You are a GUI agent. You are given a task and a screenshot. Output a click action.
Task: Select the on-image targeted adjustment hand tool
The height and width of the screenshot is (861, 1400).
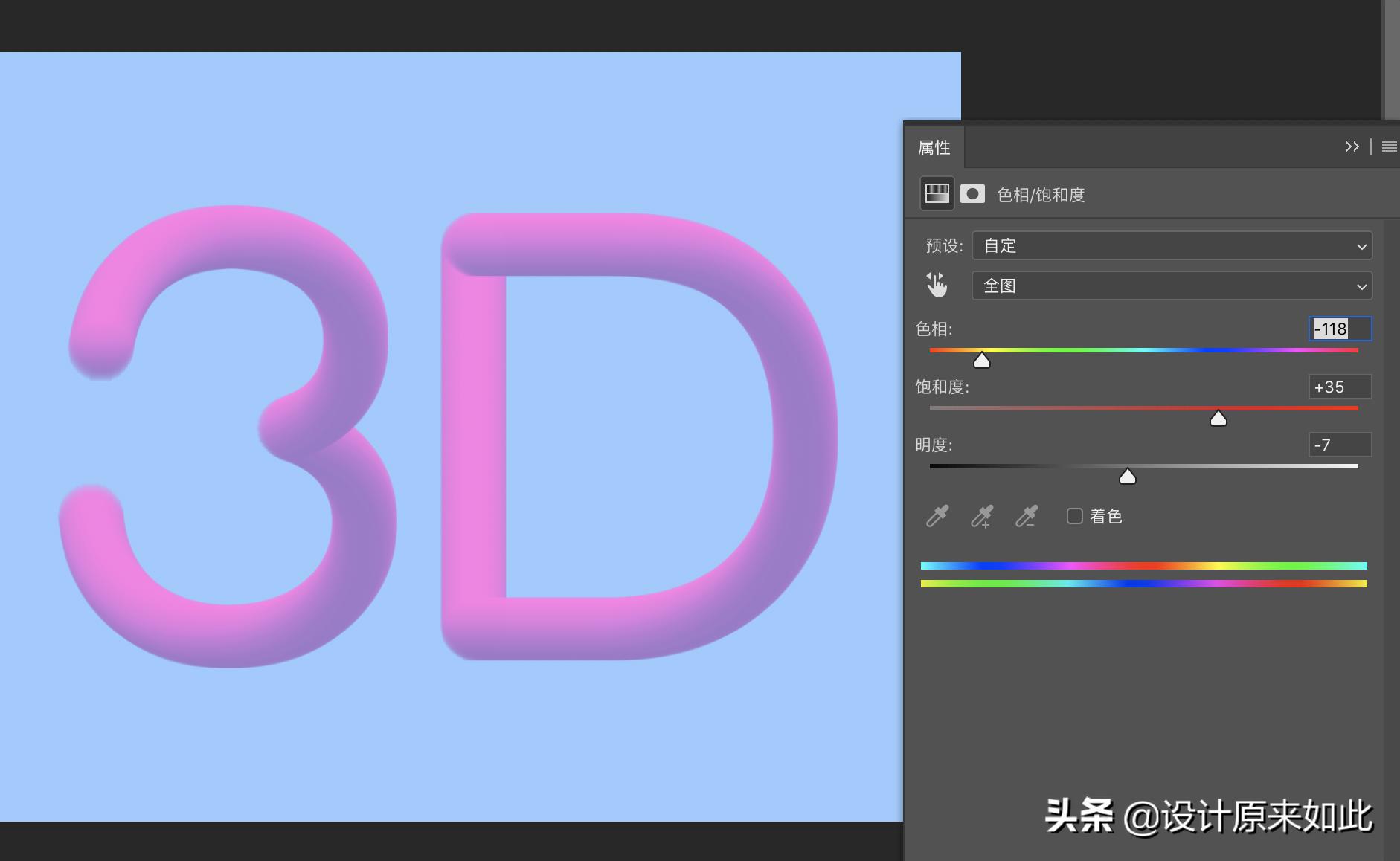point(937,283)
